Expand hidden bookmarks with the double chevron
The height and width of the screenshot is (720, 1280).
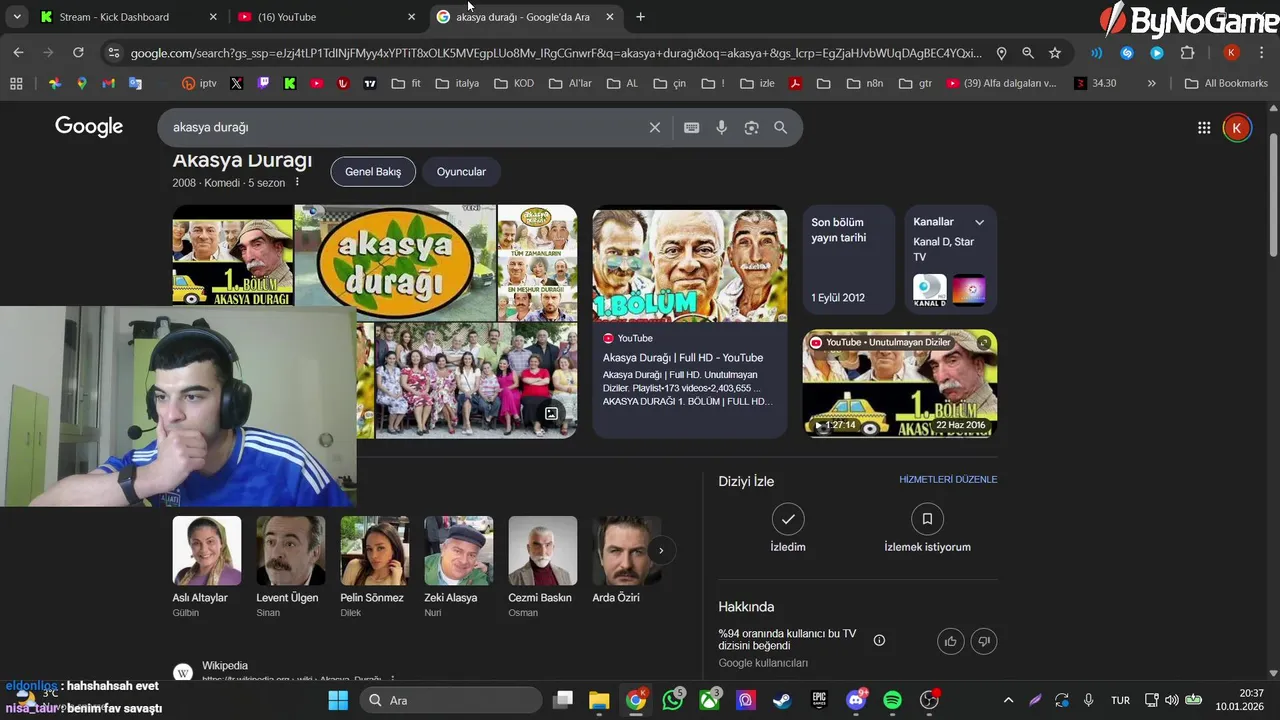pyautogui.click(x=1152, y=83)
